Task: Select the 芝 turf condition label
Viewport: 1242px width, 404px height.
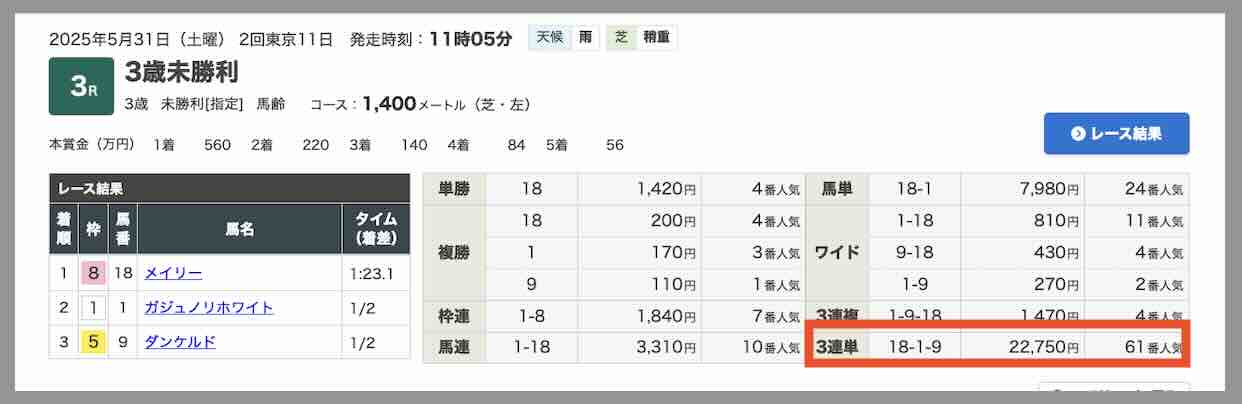Action: click(x=621, y=38)
